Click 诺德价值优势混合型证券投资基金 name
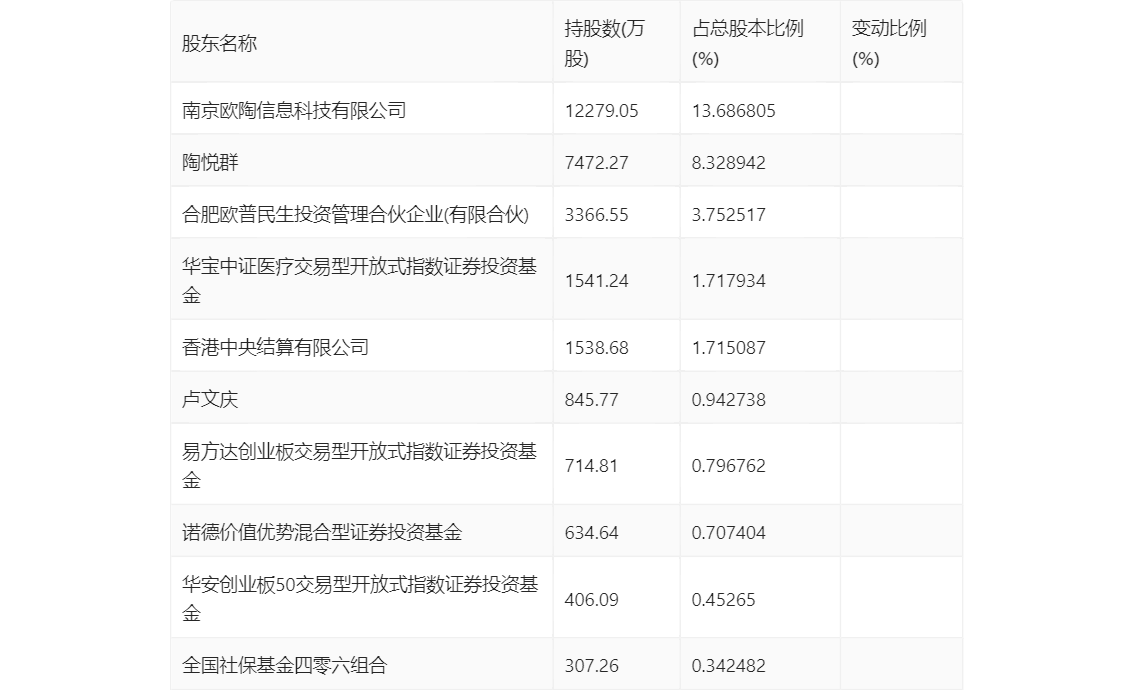The height and width of the screenshot is (690, 1134). click(322, 533)
